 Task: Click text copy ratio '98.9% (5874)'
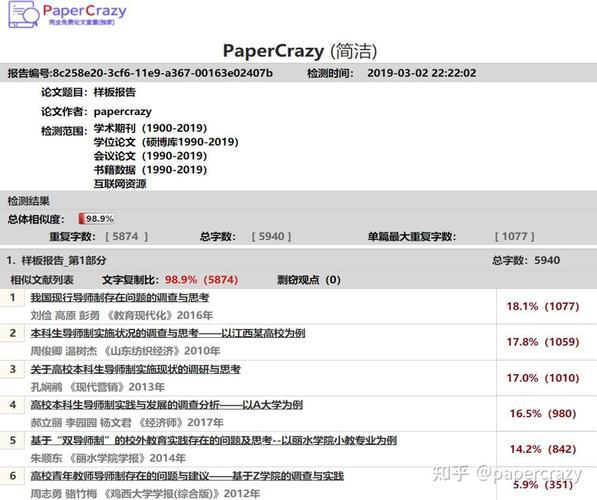pyautogui.click(x=201, y=280)
